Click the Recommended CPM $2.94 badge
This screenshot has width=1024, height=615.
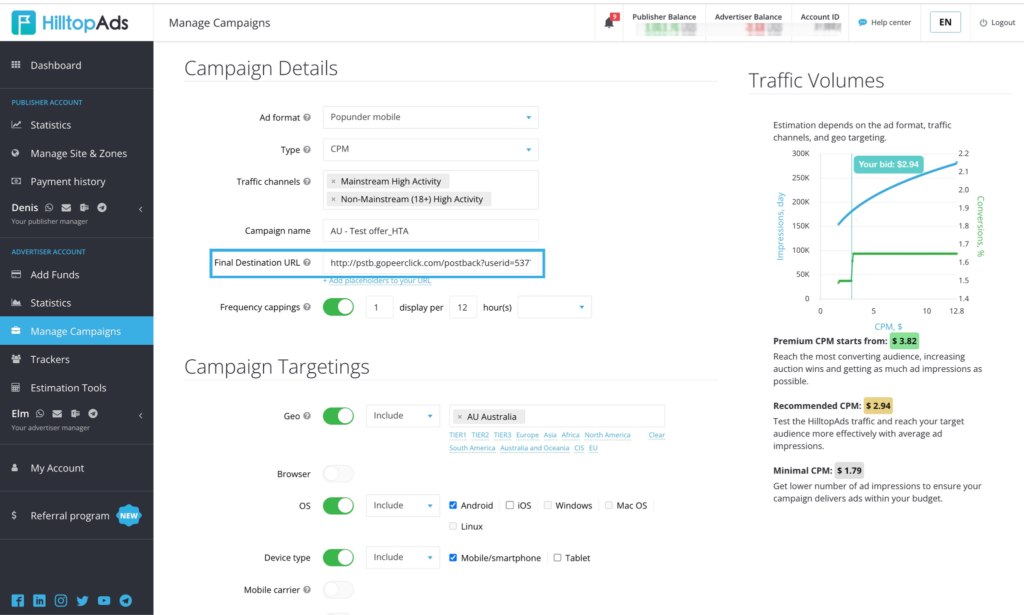tap(878, 405)
